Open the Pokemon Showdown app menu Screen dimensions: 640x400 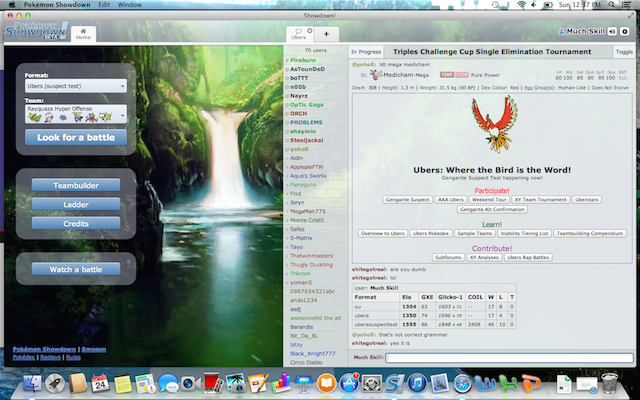coord(57,4)
